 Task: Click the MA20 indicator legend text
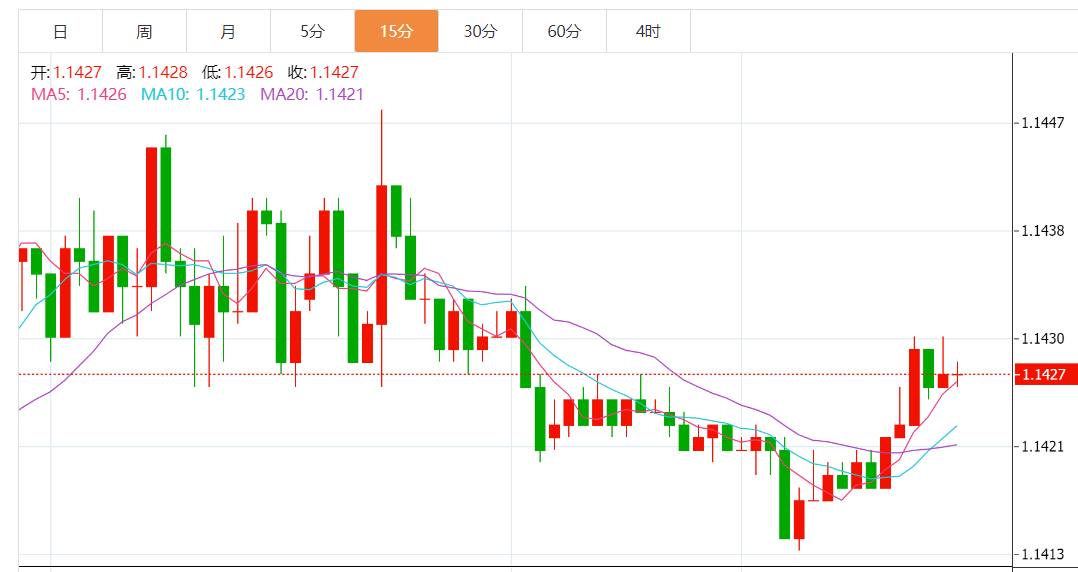(312, 94)
